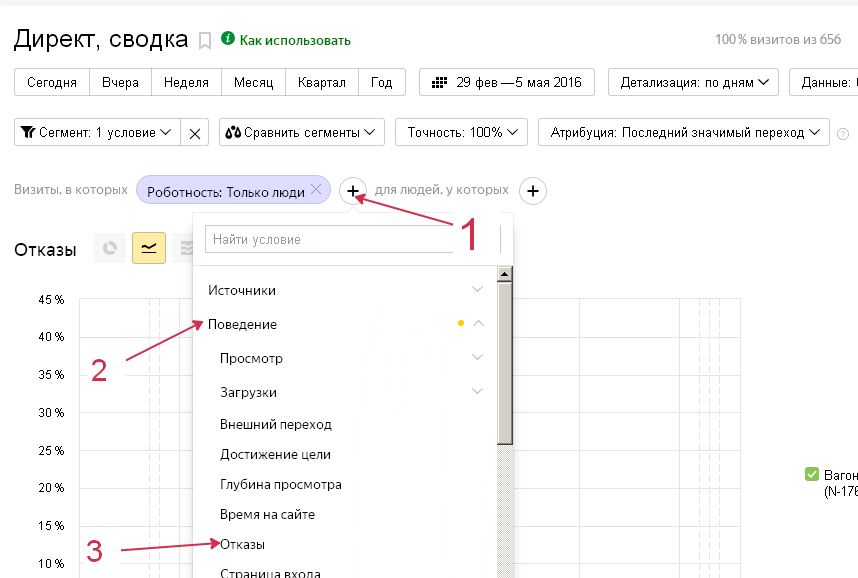Open the attribution dropdown 'Последний значимый переход'
The width and height of the screenshot is (858, 578).
pyautogui.click(x=684, y=132)
